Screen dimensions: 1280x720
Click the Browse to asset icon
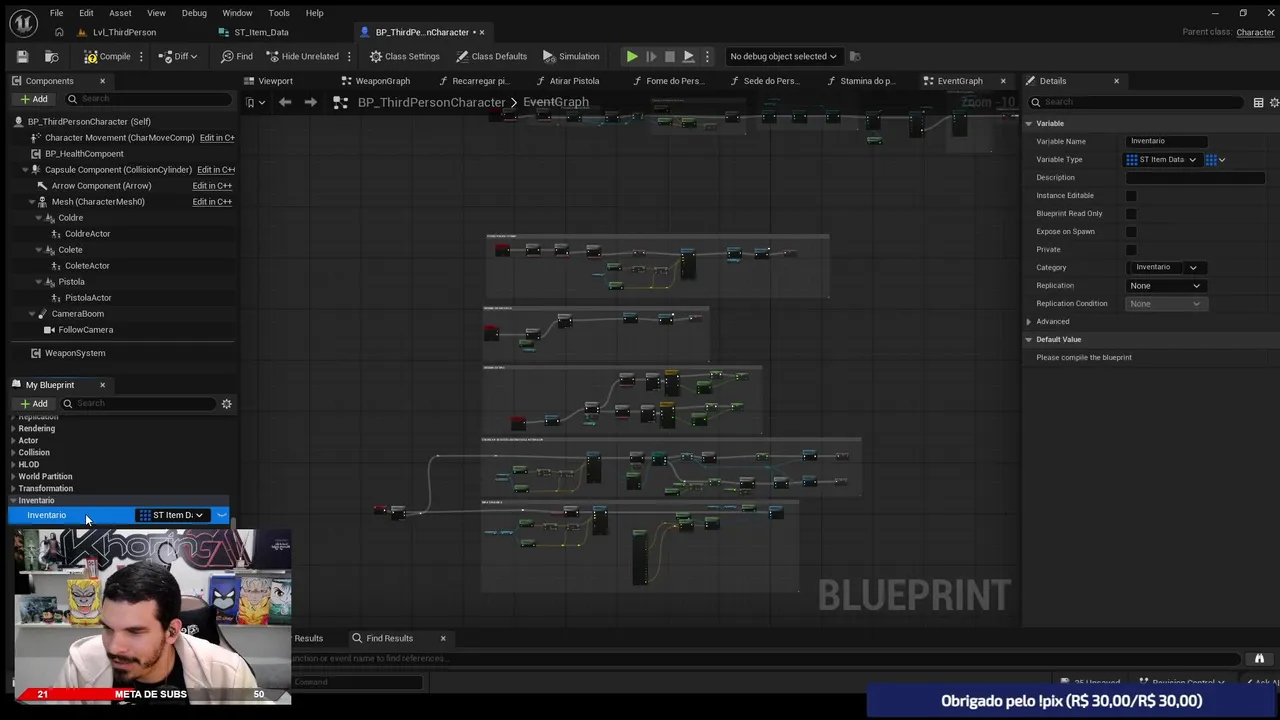52,56
